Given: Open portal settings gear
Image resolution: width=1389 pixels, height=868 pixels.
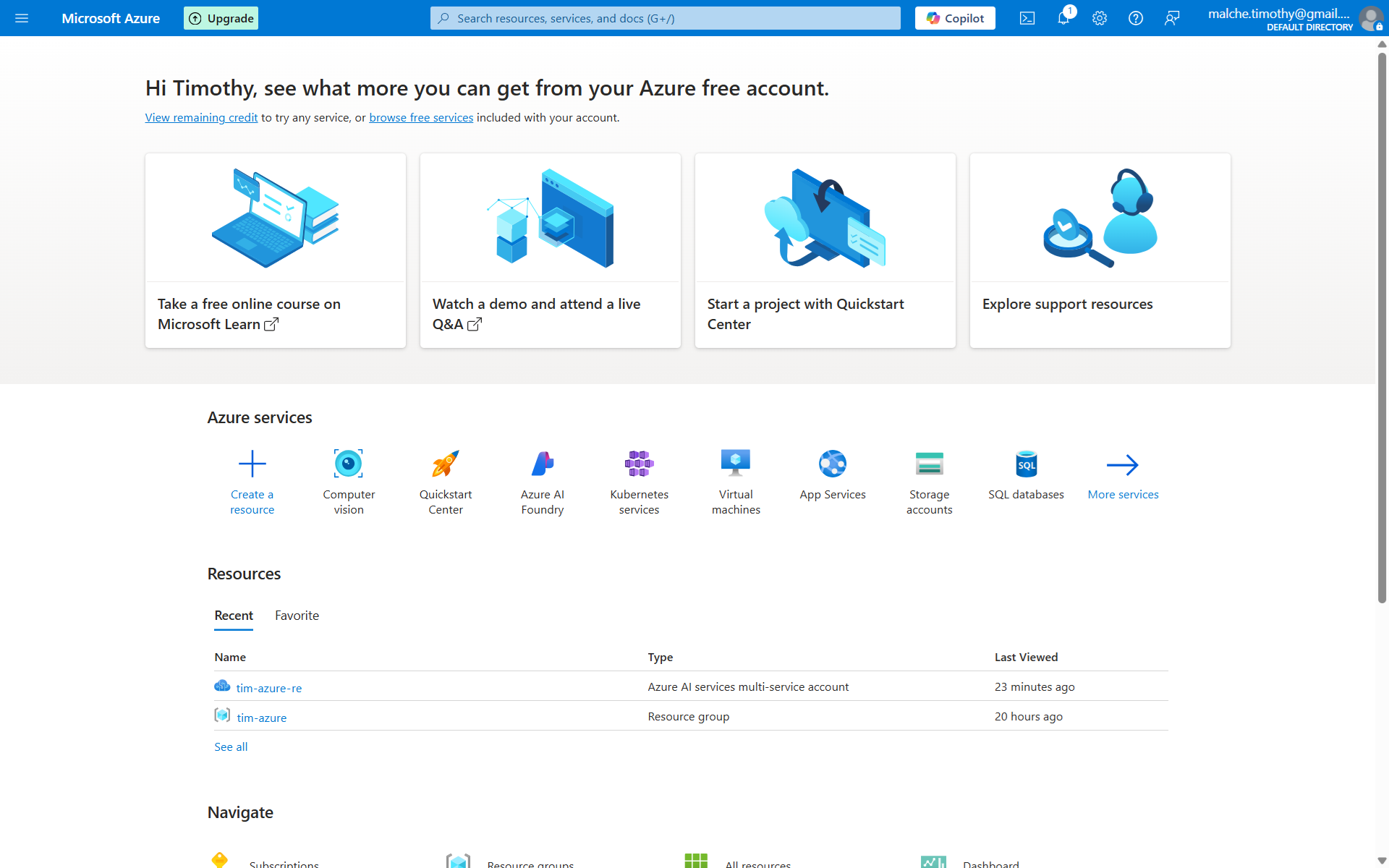Looking at the screenshot, I should click(1099, 18).
